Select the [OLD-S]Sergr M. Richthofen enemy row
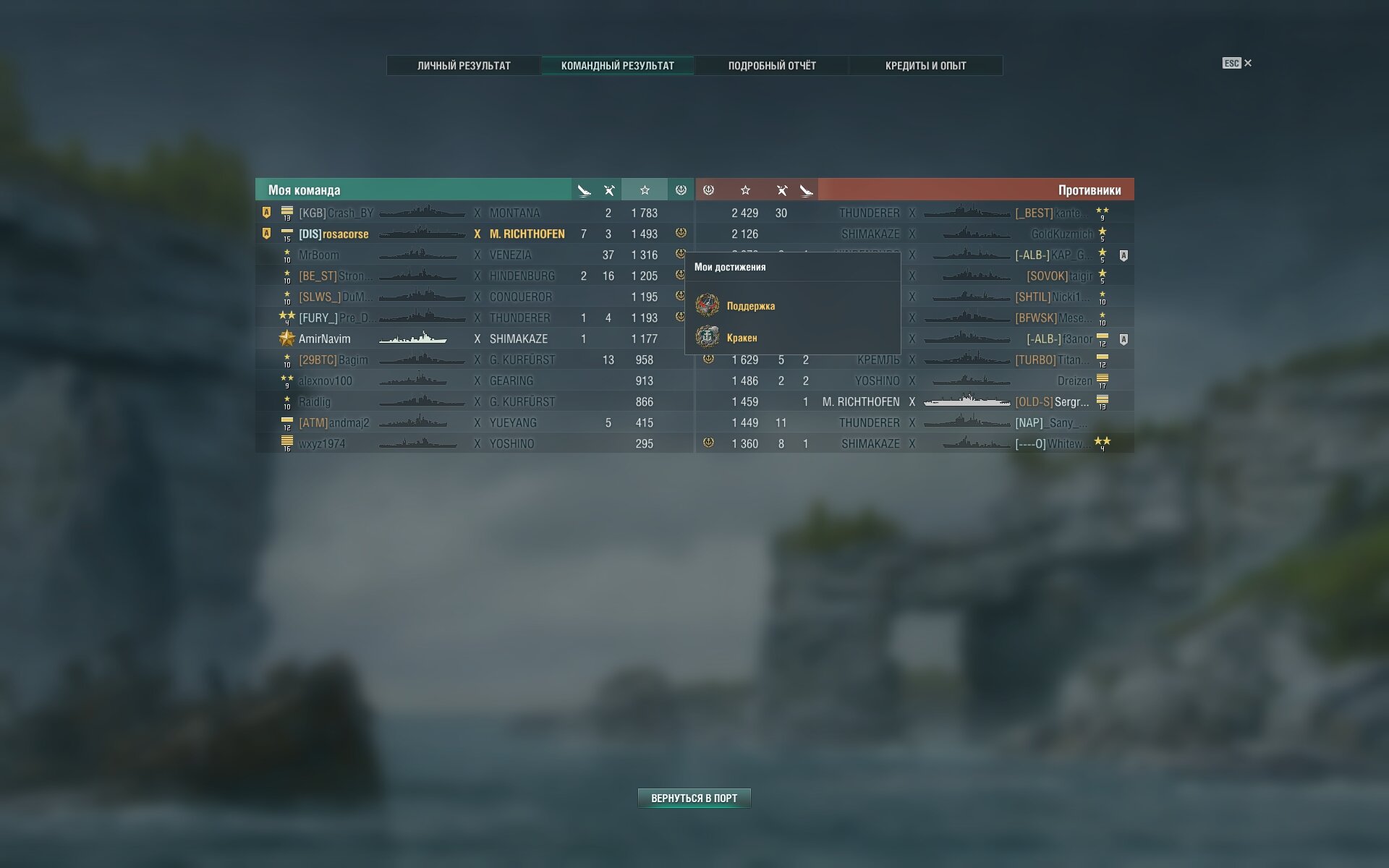Image resolution: width=1389 pixels, height=868 pixels. [x=915, y=401]
